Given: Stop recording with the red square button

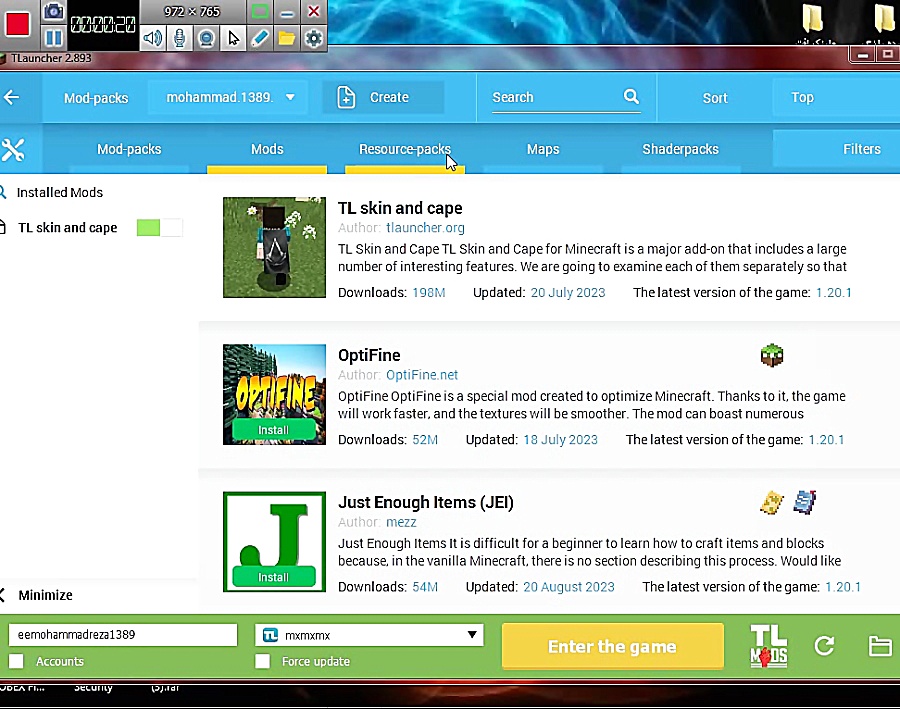Looking at the screenshot, I should 17,24.
